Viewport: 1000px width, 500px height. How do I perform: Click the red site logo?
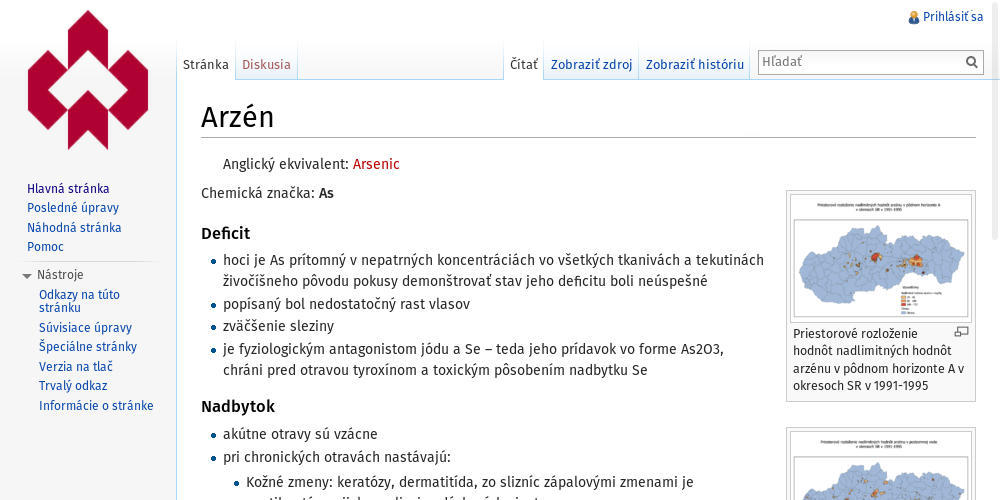88,80
